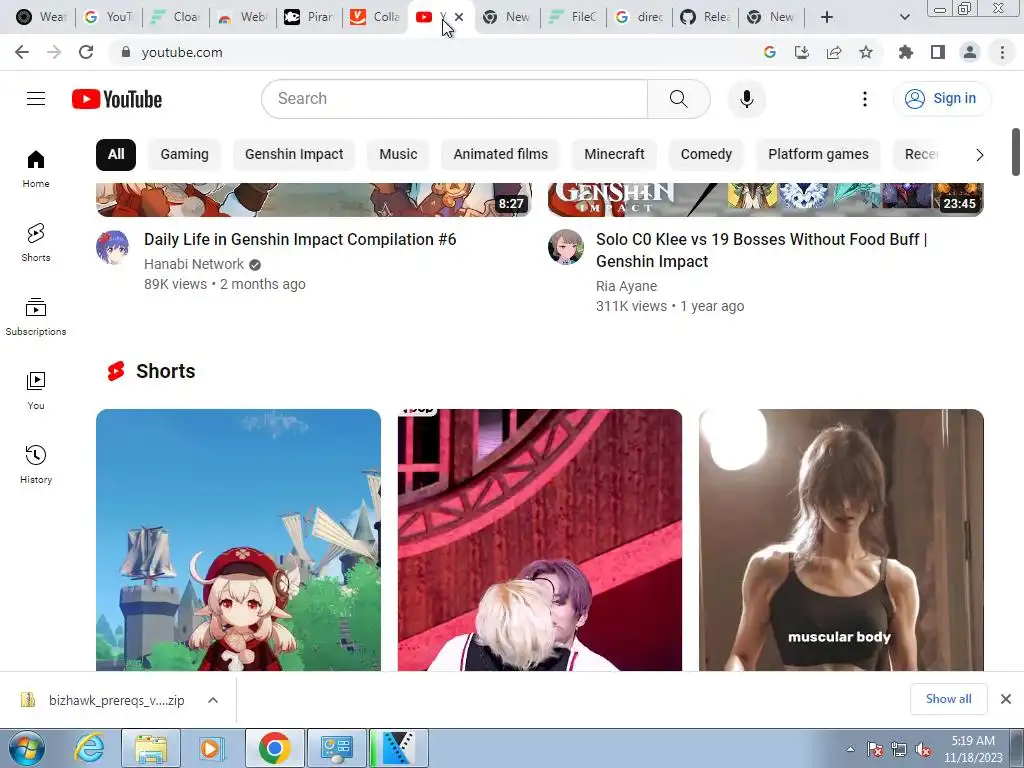Click the Ria Ayane channel avatar
The width and height of the screenshot is (1024, 768).
click(566, 248)
